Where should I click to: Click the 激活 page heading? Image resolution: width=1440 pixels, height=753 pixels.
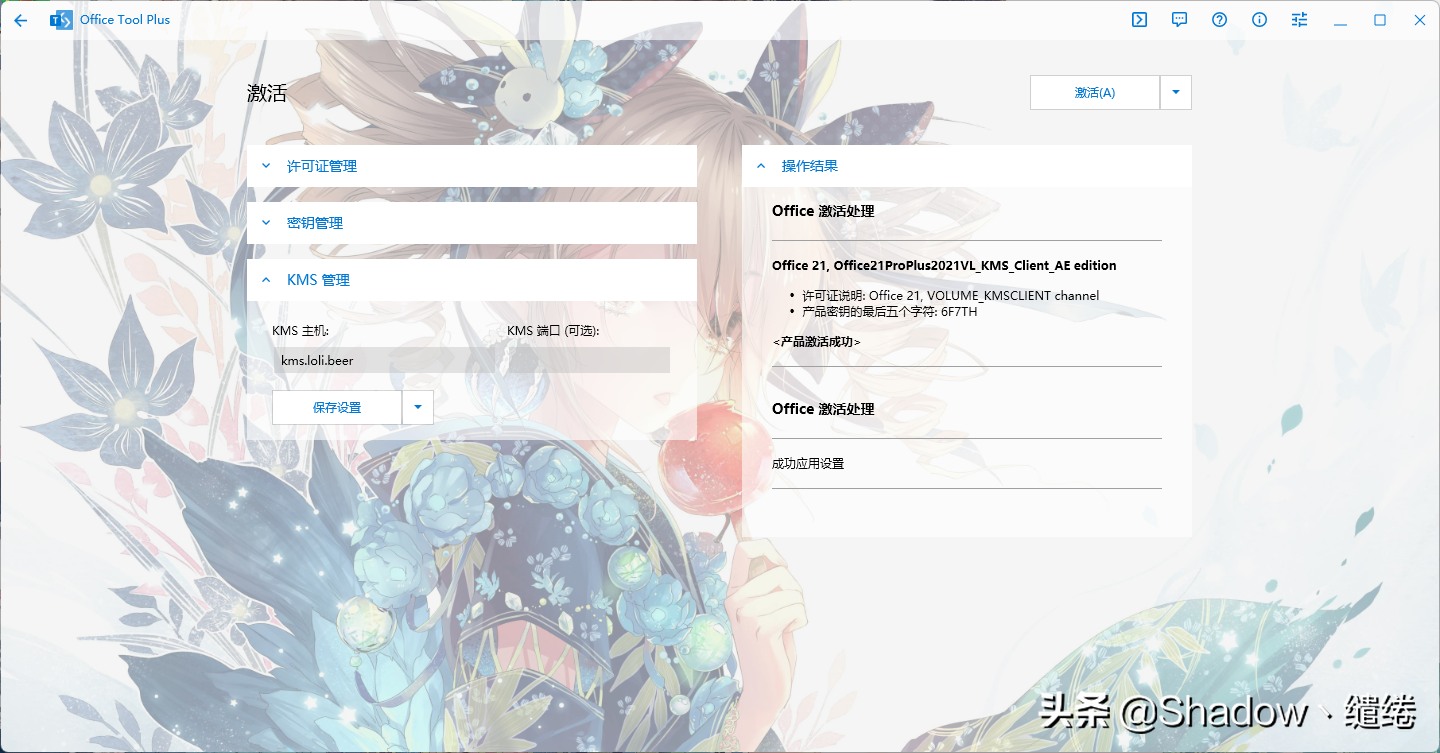[267, 93]
